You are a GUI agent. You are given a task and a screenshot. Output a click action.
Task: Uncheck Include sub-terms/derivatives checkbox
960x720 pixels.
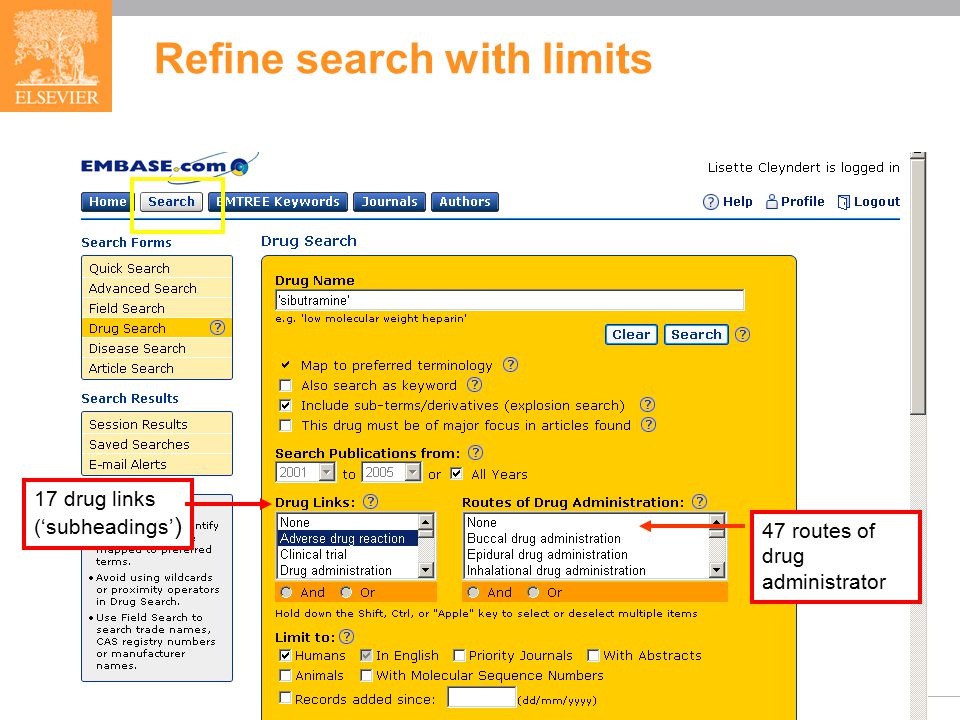[x=285, y=405]
